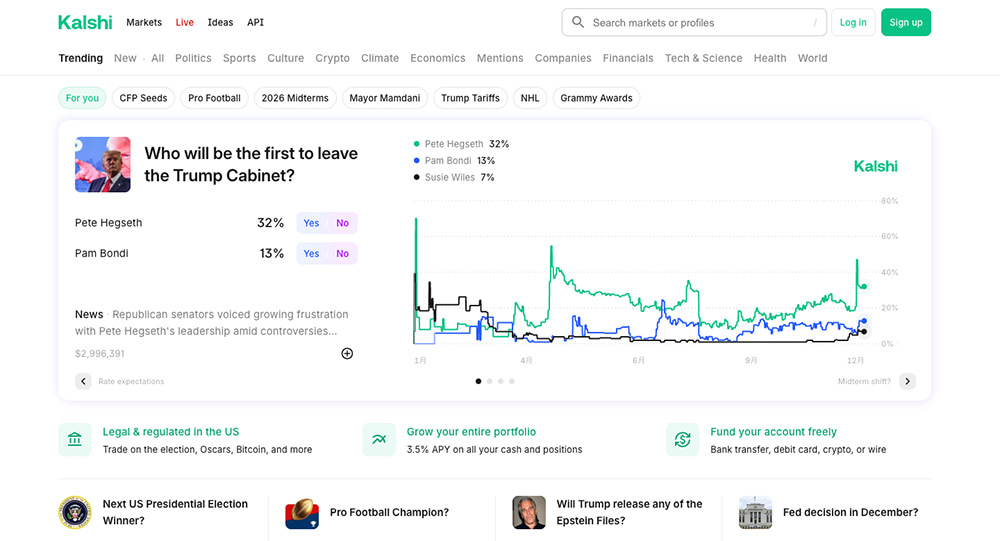Switch to Mentions category
Screen dimensions: 1000x541
point(500,58)
